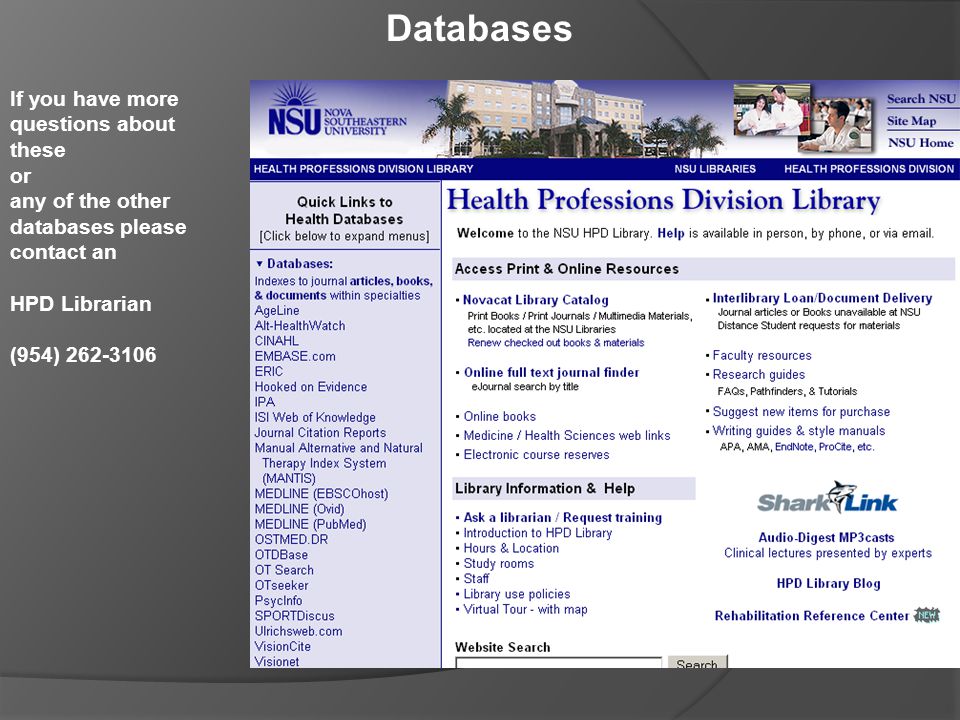
Task: Open Faculty resources link
Action: 762,355
